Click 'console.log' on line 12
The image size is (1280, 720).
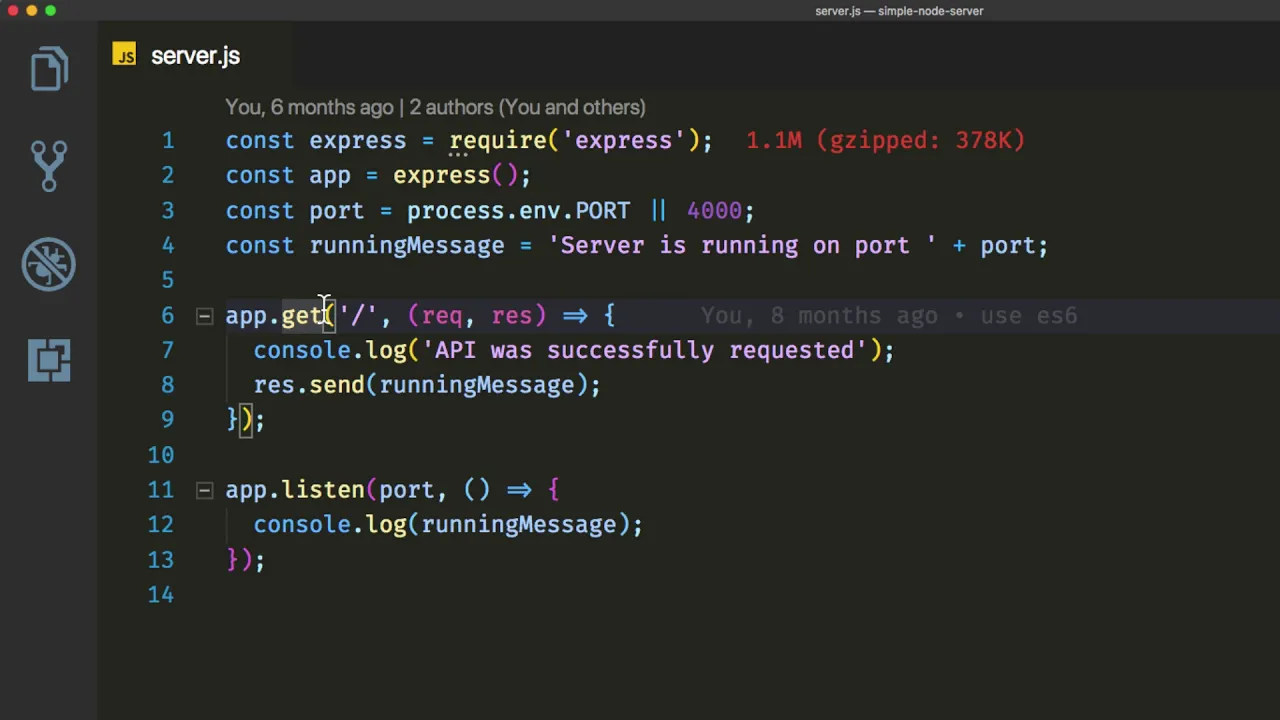point(330,525)
